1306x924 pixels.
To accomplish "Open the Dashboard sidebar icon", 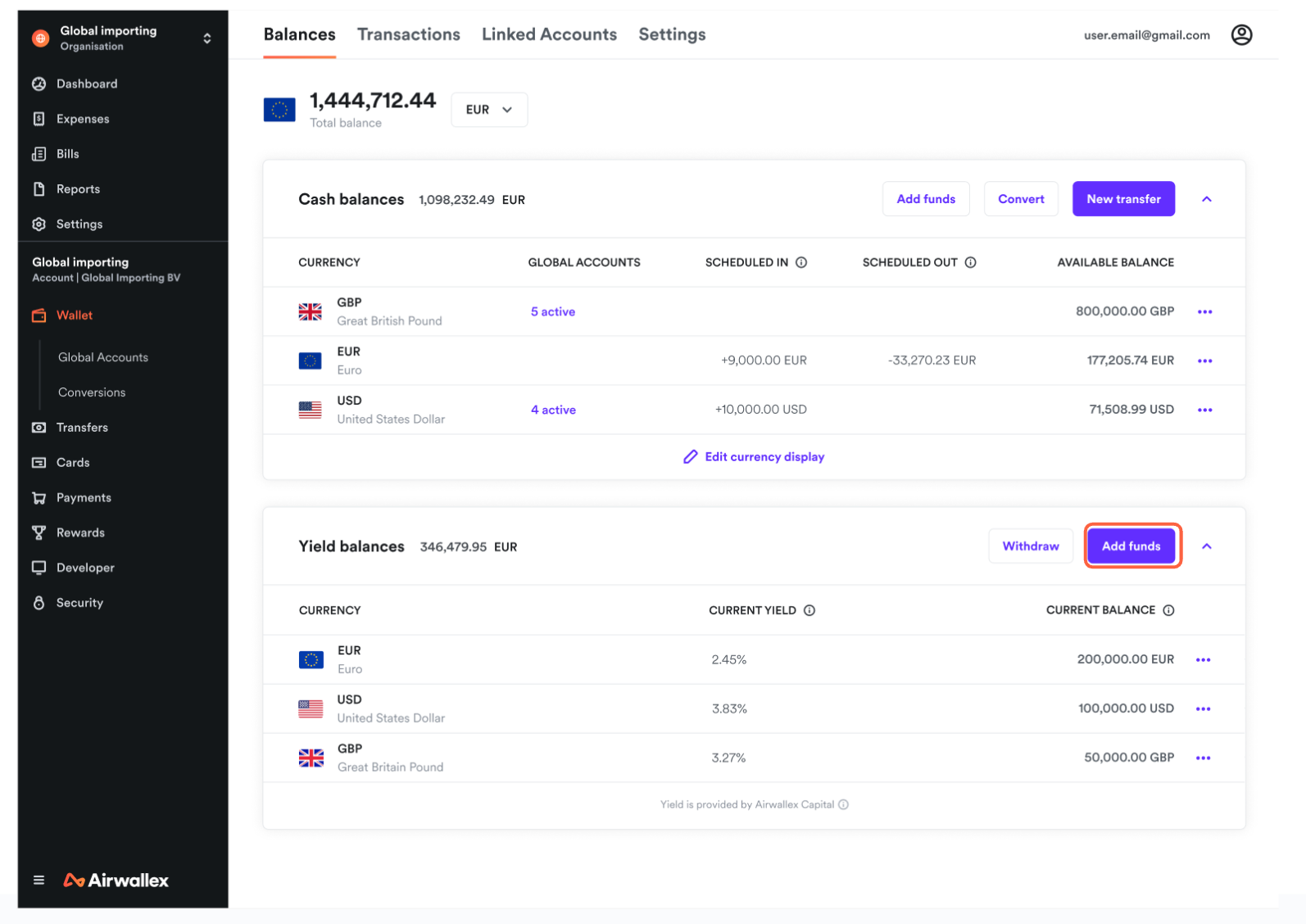I will click(39, 84).
